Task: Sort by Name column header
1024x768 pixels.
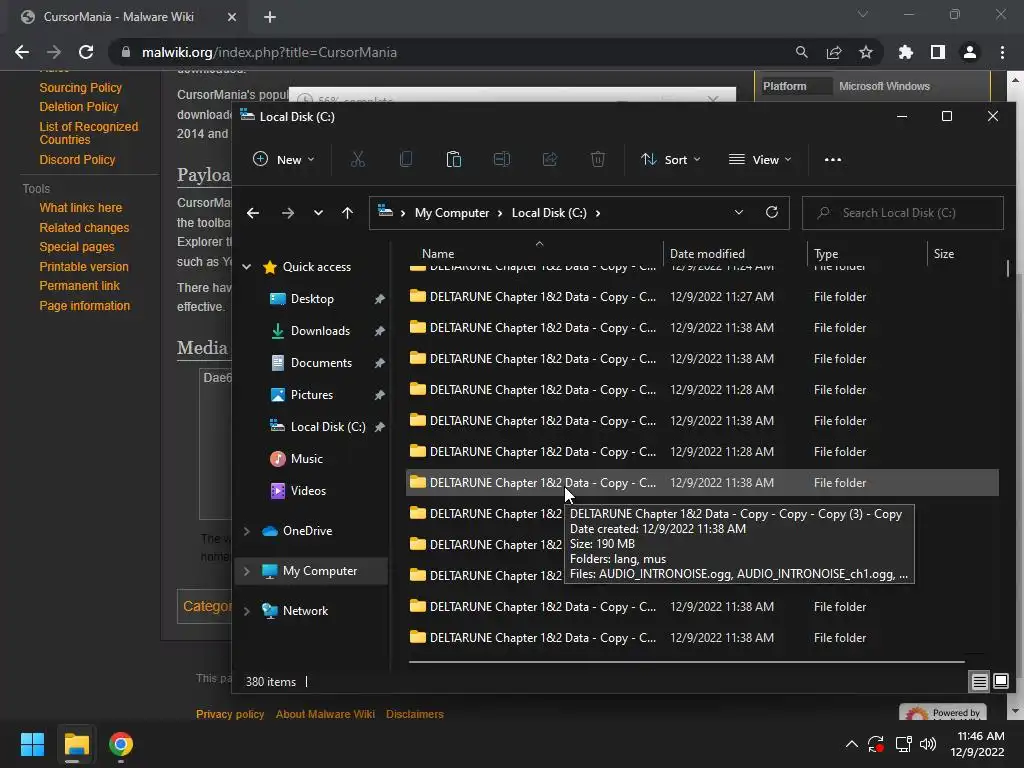Action: tap(438, 254)
